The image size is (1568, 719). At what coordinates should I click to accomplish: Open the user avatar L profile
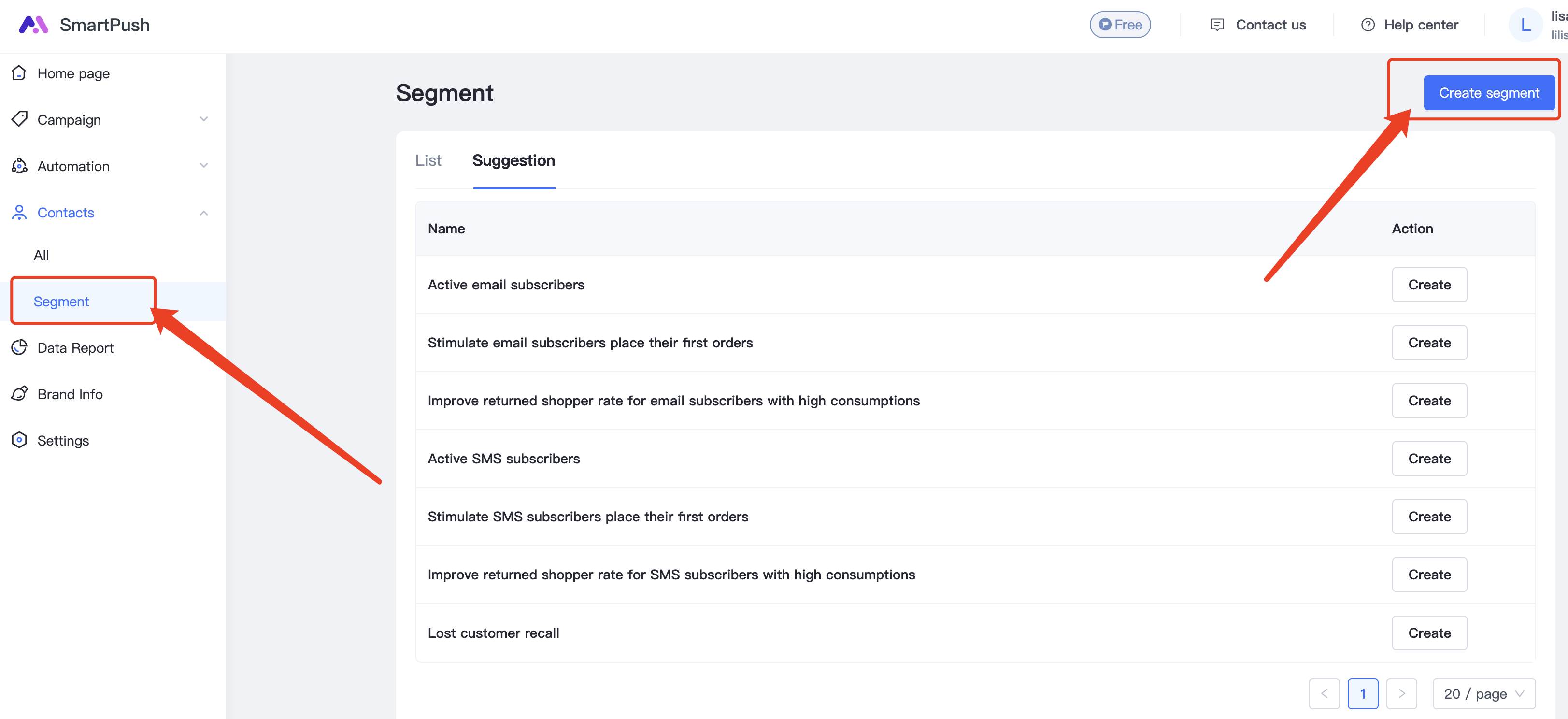coord(1525,25)
